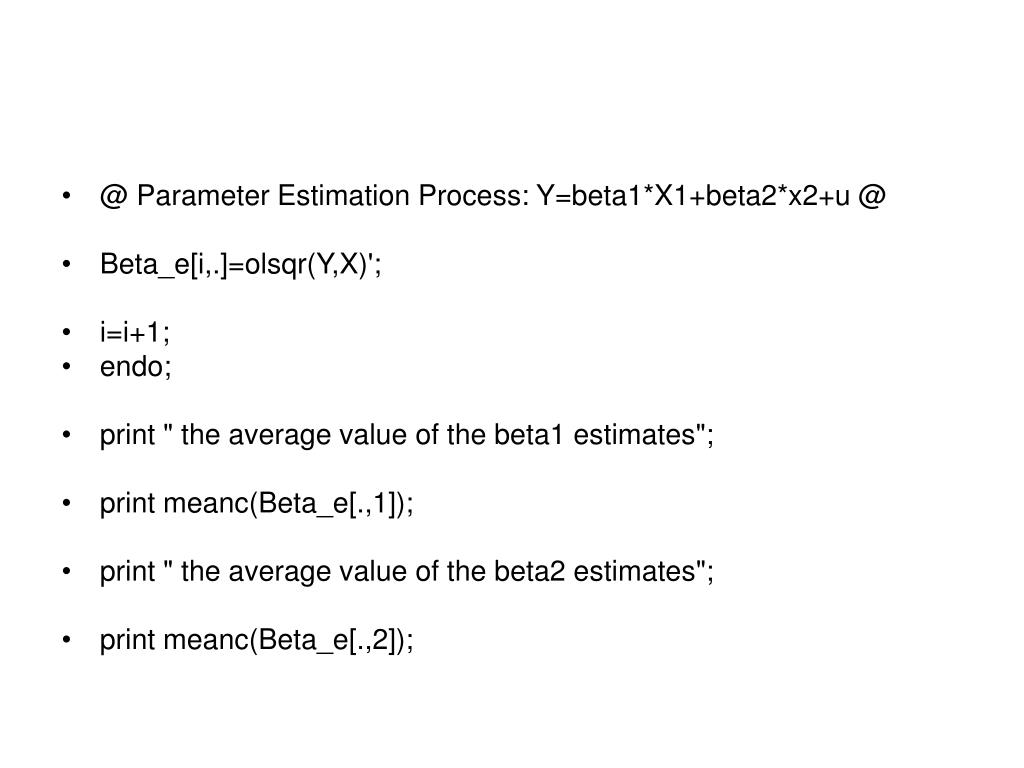
Task: Click the print meanc(Beta_e[.,1]); line
Action: (x=257, y=504)
